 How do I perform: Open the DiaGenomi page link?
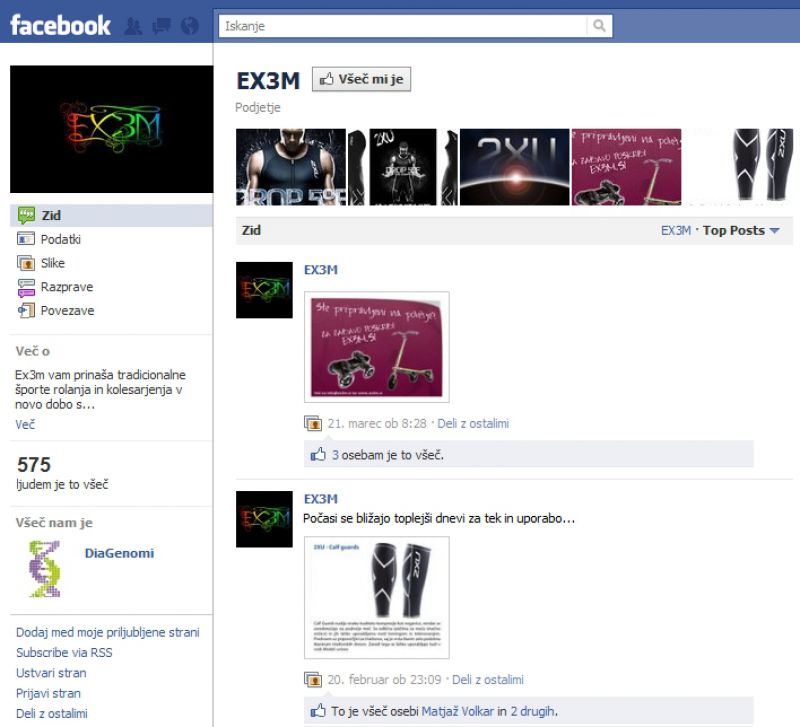click(119, 553)
